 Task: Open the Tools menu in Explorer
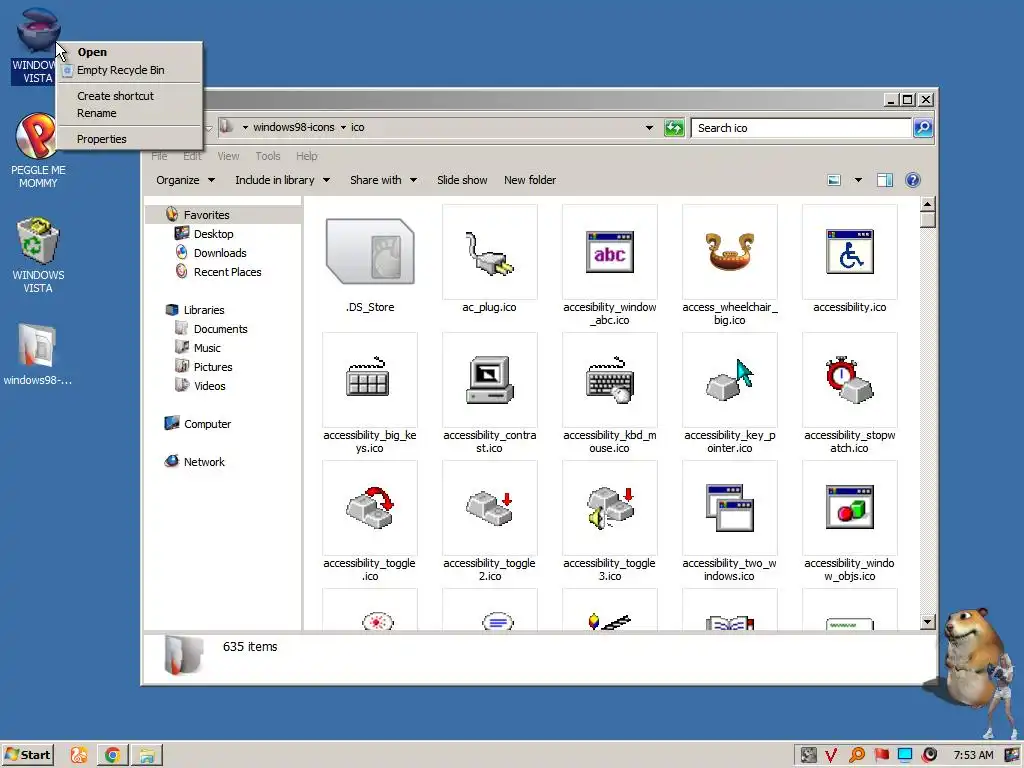(x=268, y=156)
